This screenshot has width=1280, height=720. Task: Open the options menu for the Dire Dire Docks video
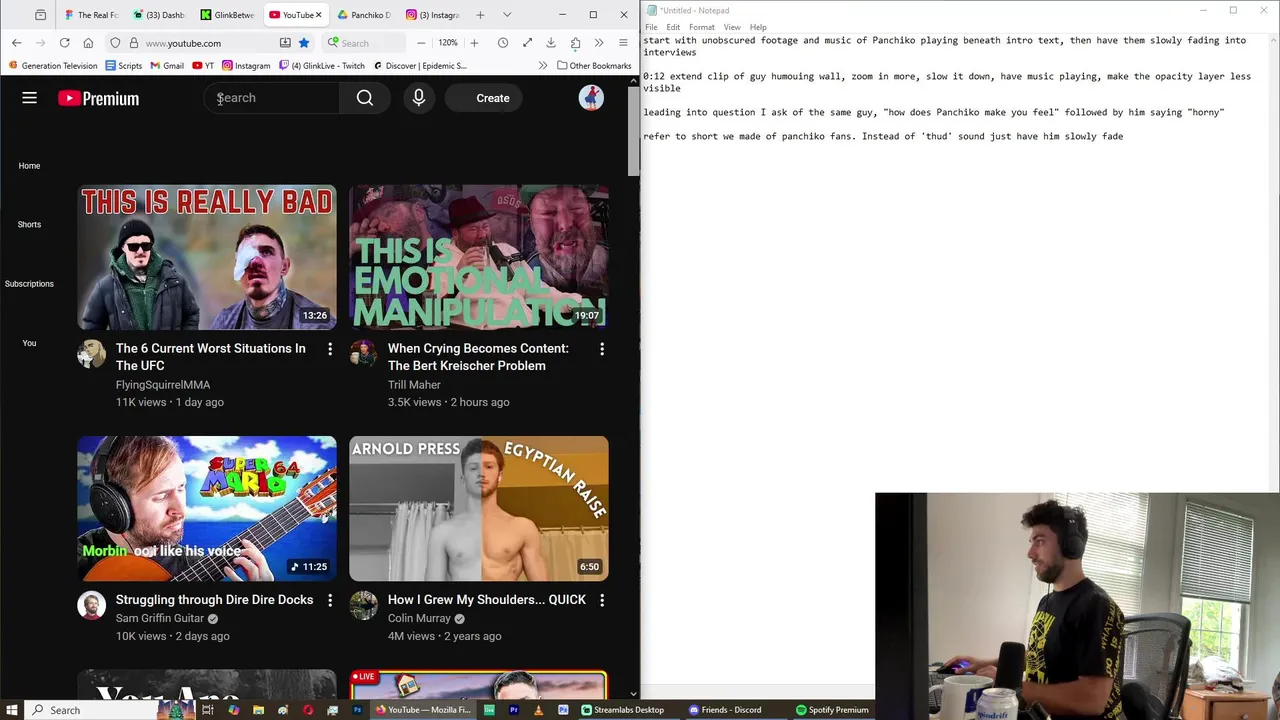tap(330, 600)
